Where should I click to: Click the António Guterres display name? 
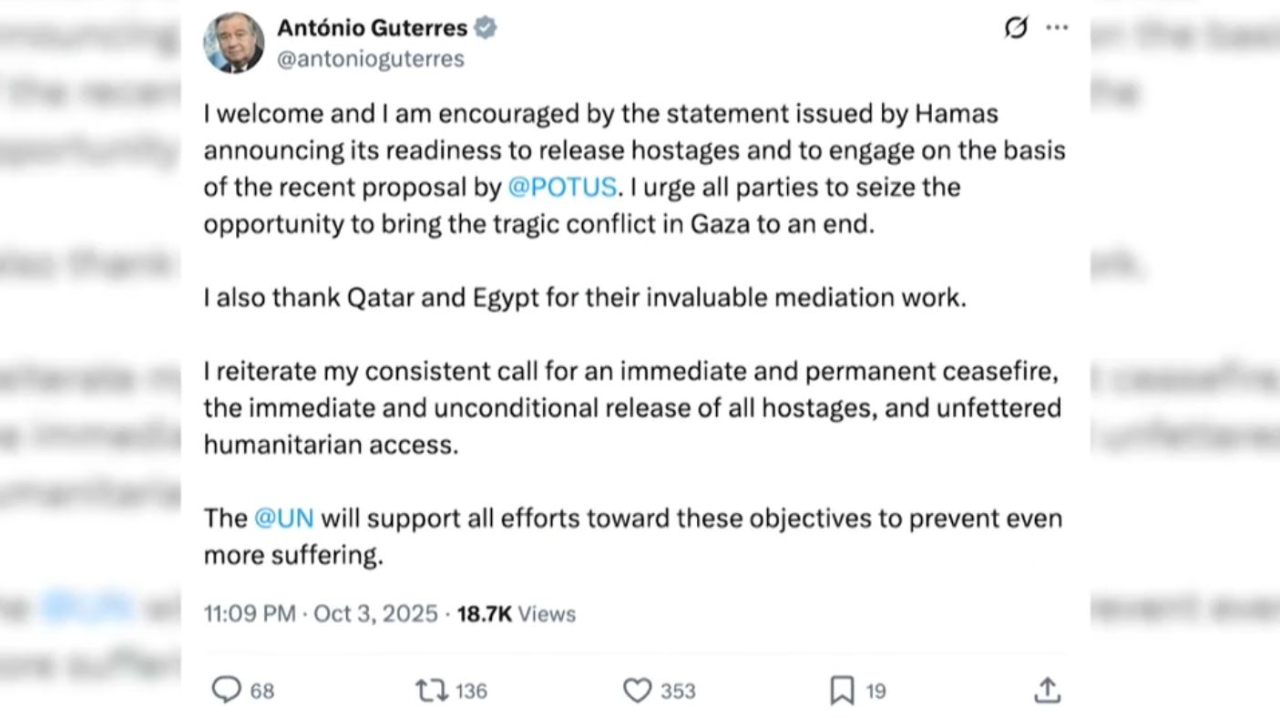372,28
